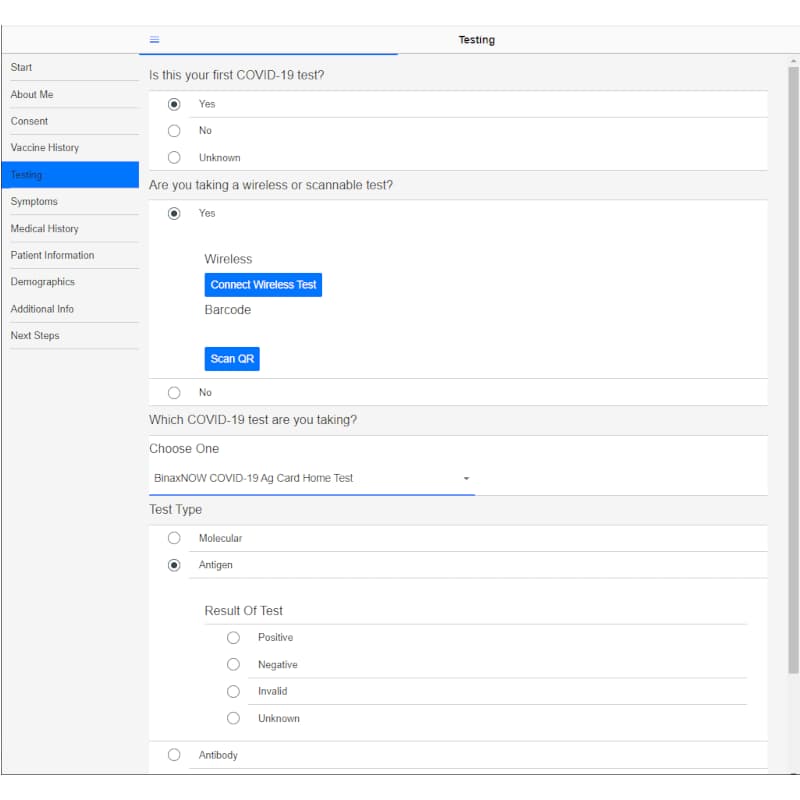This screenshot has width=800, height=800.
Task: Open the COVID-19 test type dropdown
Action: (x=310, y=479)
